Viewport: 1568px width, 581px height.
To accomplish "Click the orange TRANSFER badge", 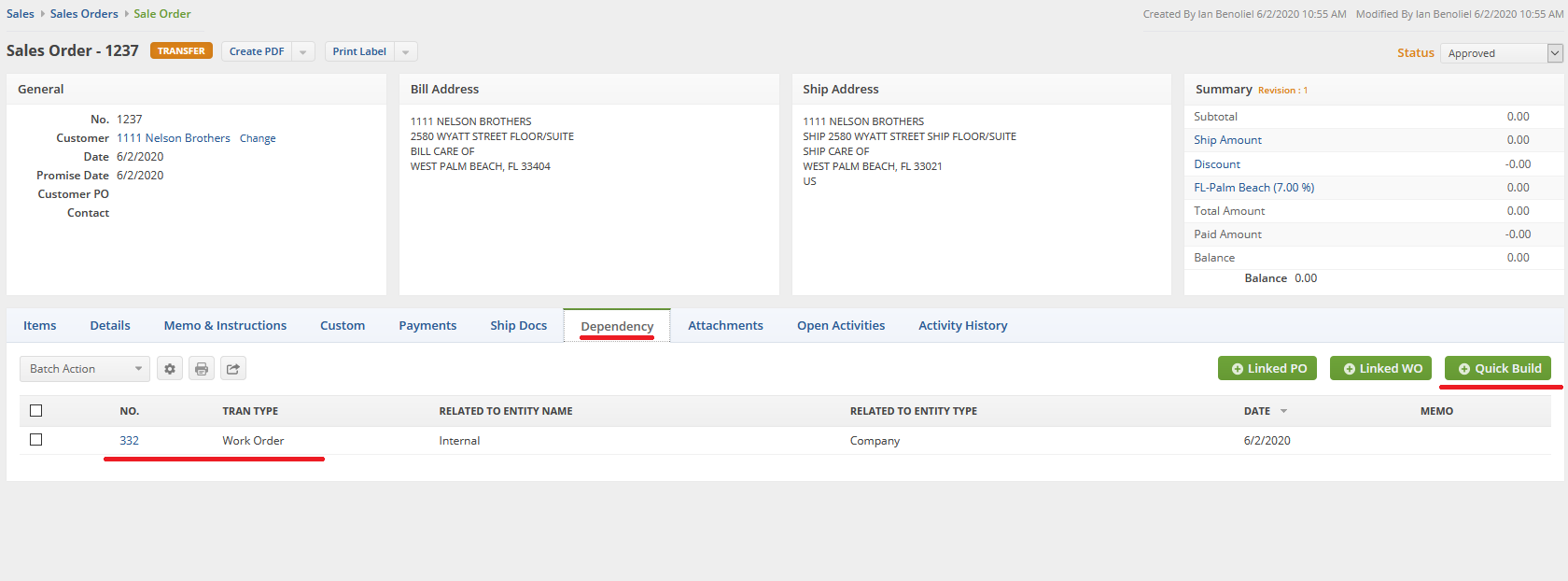I will pyautogui.click(x=181, y=51).
